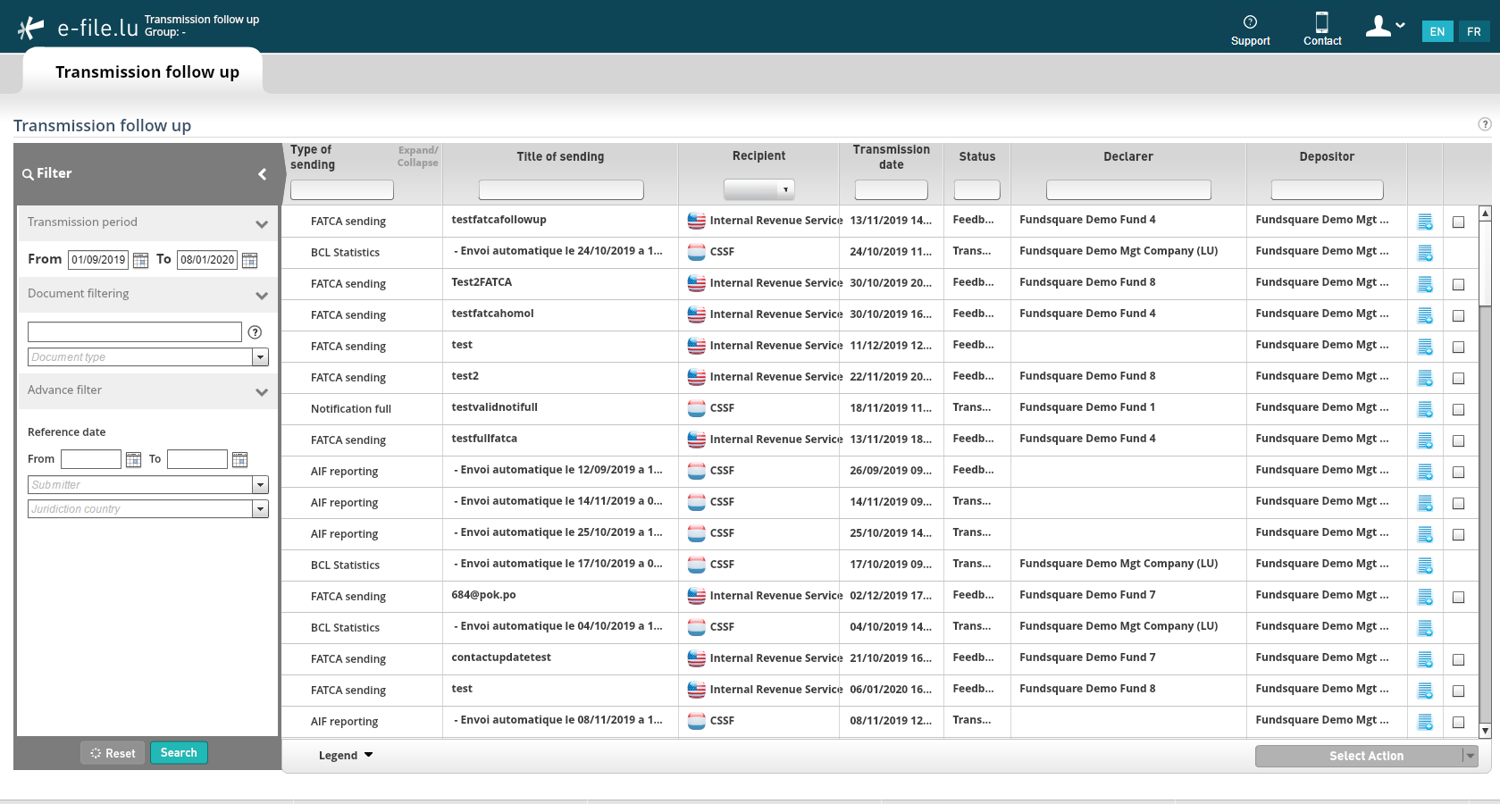Screen dimensions: 1500x804
Task: Collapse the Filter panel with arrow
Action: (x=262, y=174)
